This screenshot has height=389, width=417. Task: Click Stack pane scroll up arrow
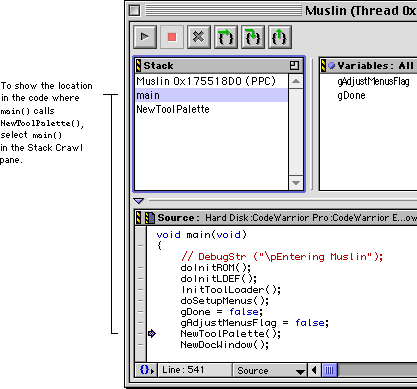[x=296, y=81]
